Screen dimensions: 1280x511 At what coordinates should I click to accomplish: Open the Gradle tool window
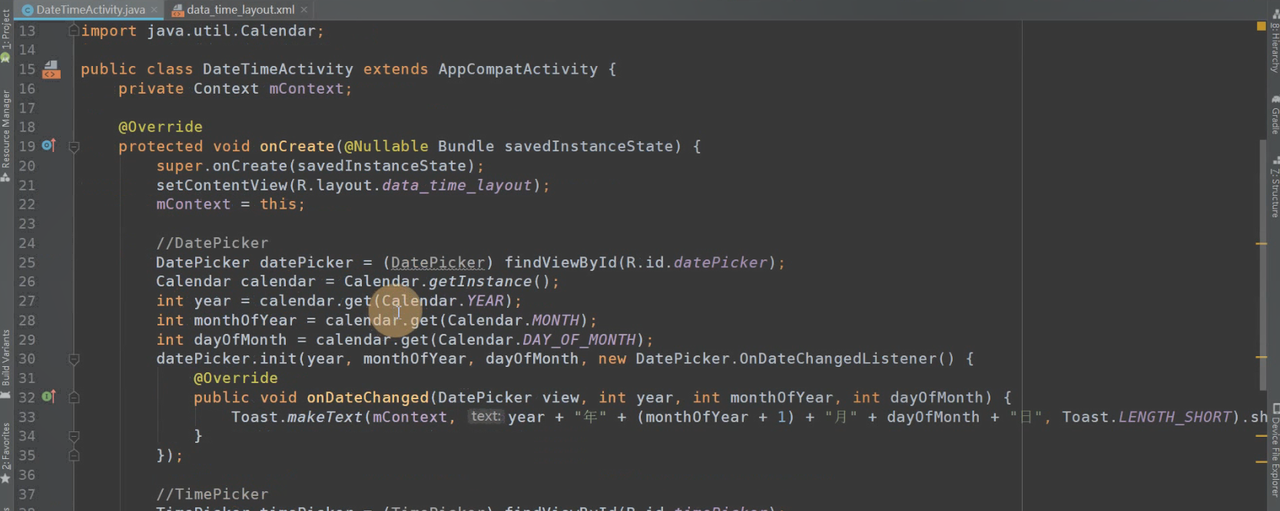point(1274,115)
